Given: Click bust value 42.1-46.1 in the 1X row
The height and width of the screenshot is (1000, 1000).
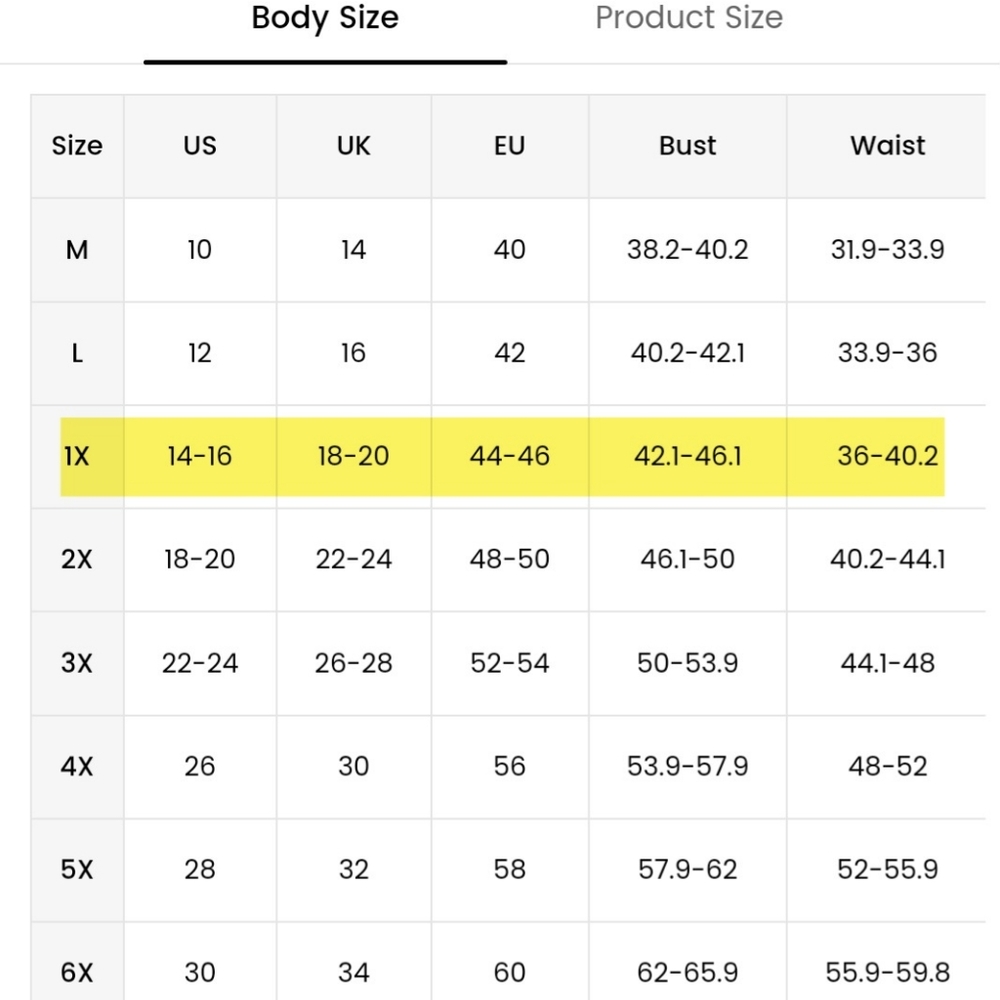Looking at the screenshot, I should coord(688,456).
